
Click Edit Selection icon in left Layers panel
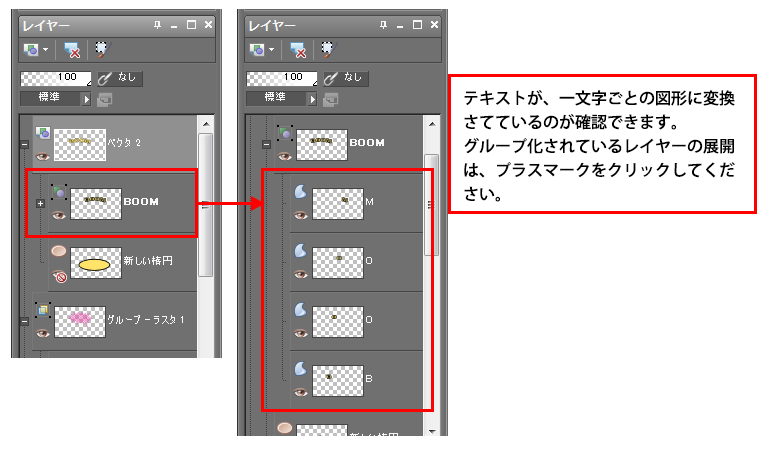(102, 49)
